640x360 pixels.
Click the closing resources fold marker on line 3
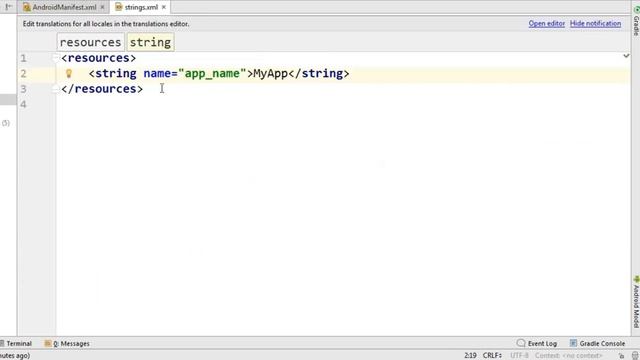click(56, 89)
